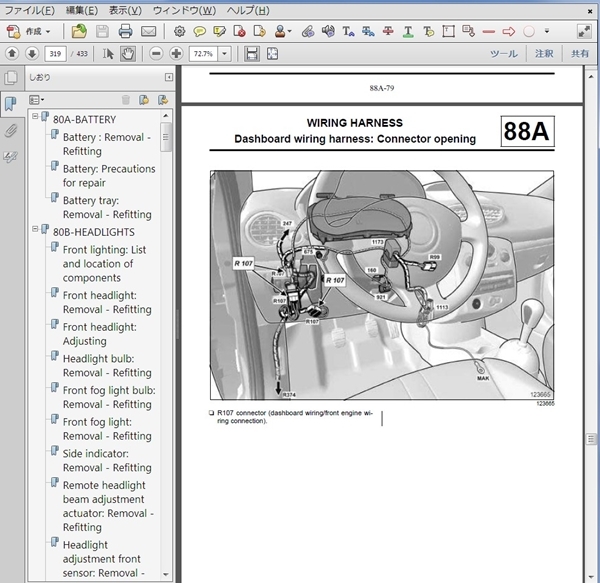Open the Create dropdown arrow
The width and height of the screenshot is (600, 583).
coord(48,31)
